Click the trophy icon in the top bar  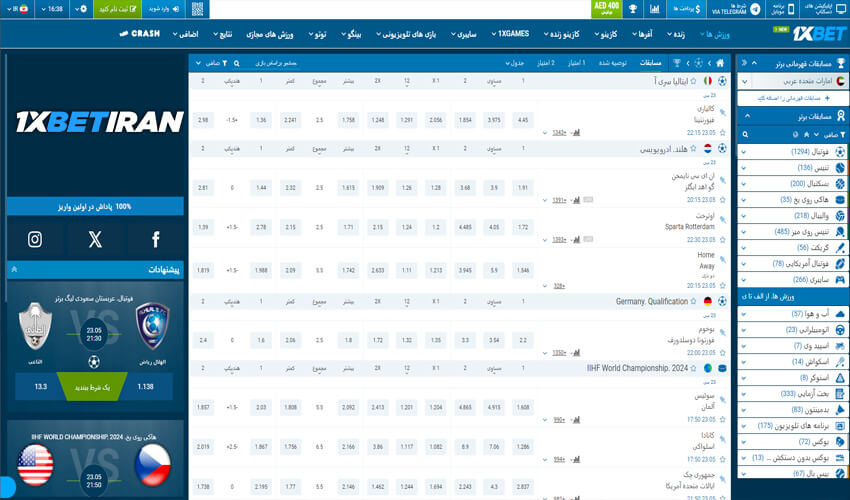pos(633,9)
